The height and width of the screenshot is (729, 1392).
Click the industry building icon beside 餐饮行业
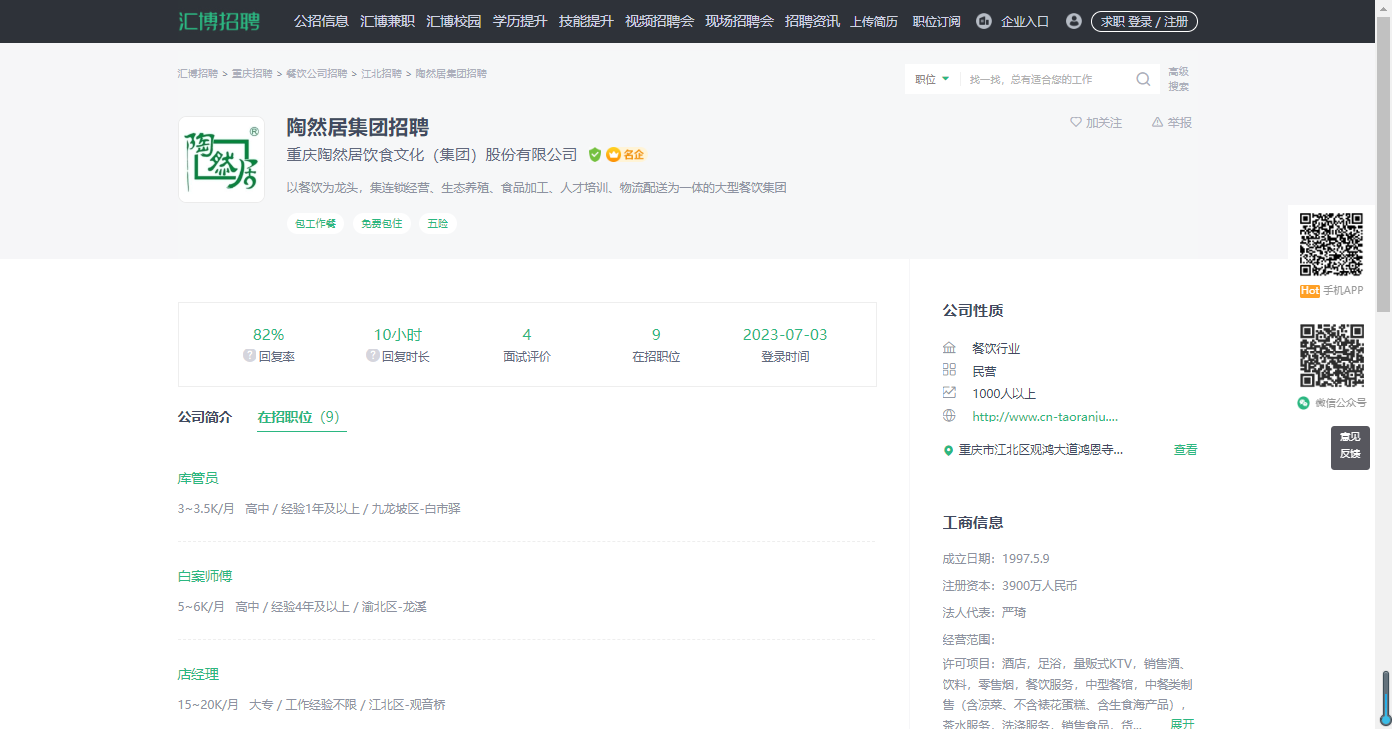(949, 348)
